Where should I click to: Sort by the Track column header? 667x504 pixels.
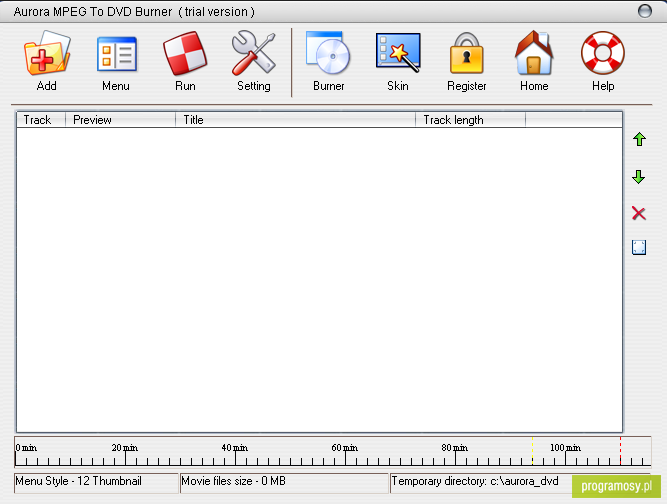[x=41, y=120]
